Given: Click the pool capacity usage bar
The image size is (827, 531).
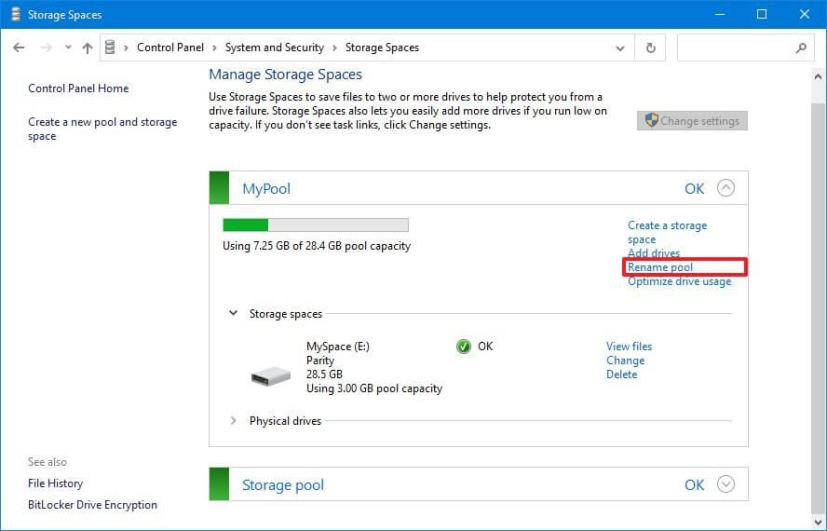Looking at the screenshot, I should [x=315, y=225].
